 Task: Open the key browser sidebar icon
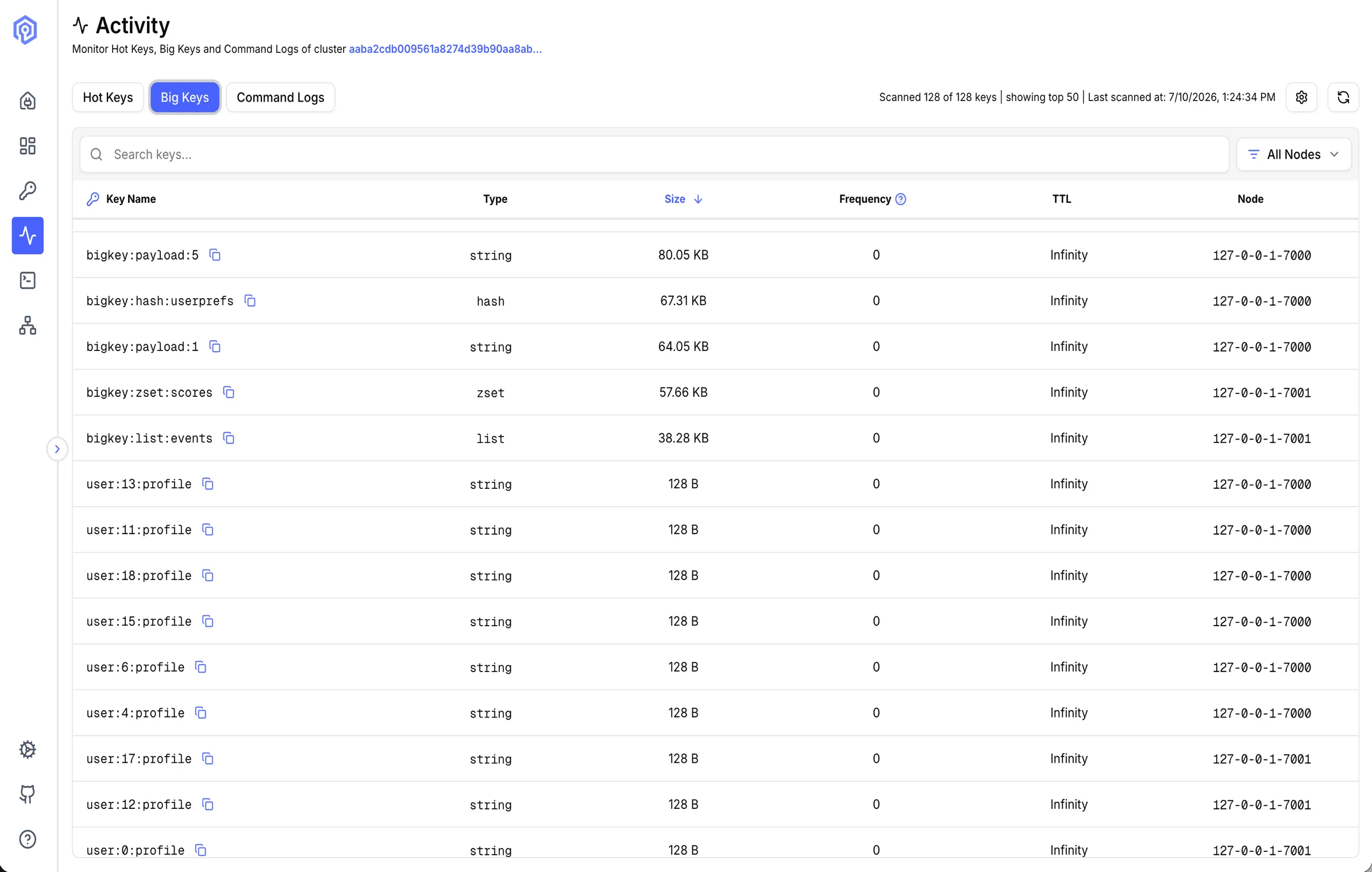pos(28,191)
